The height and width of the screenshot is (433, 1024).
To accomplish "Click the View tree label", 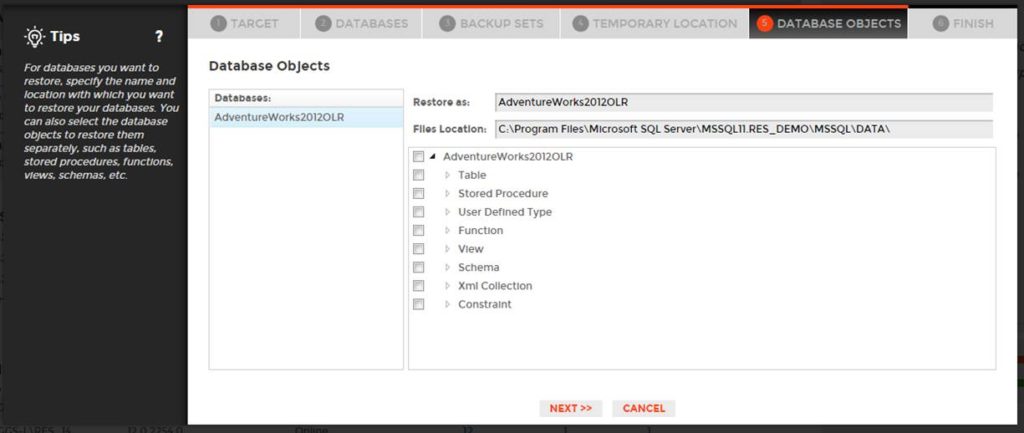I will tap(471, 249).
